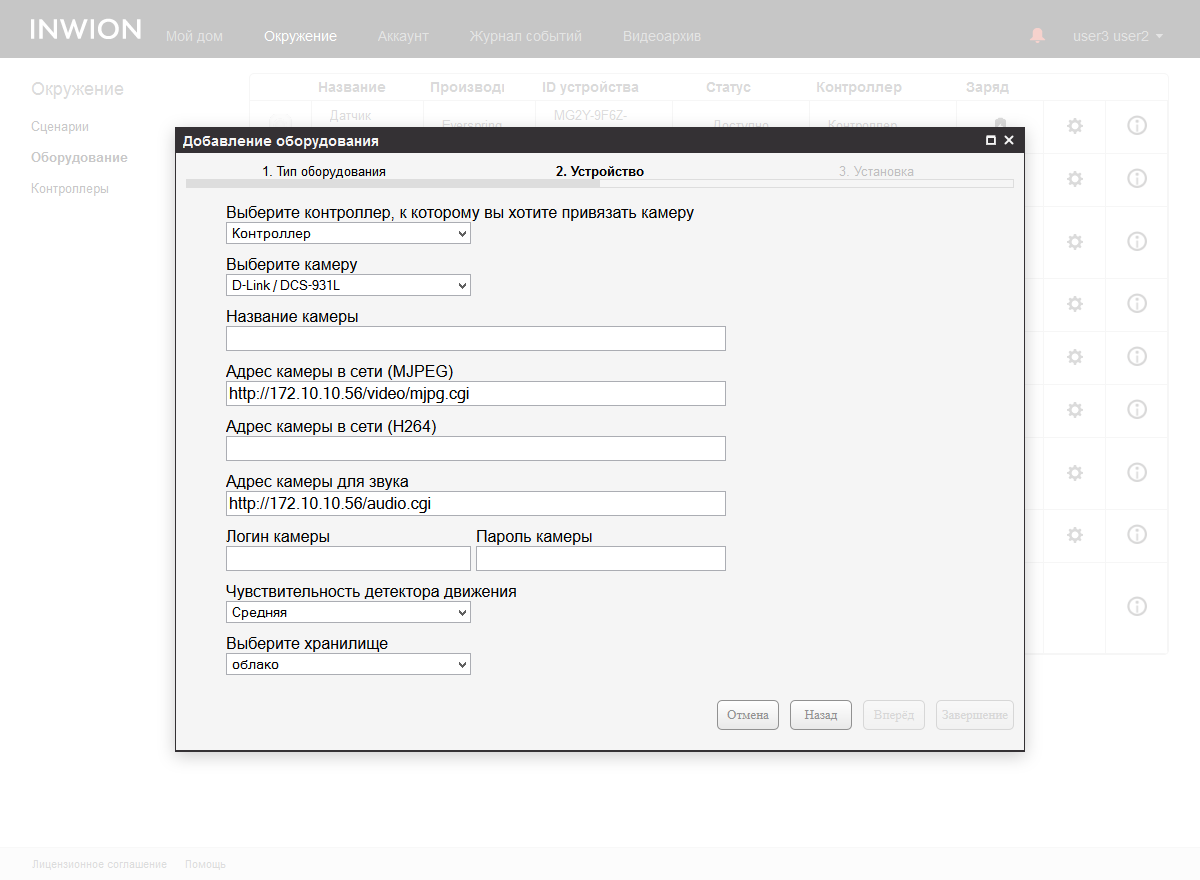Open the controller selection dropdown
The image size is (1200, 880).
coord(348,234)
